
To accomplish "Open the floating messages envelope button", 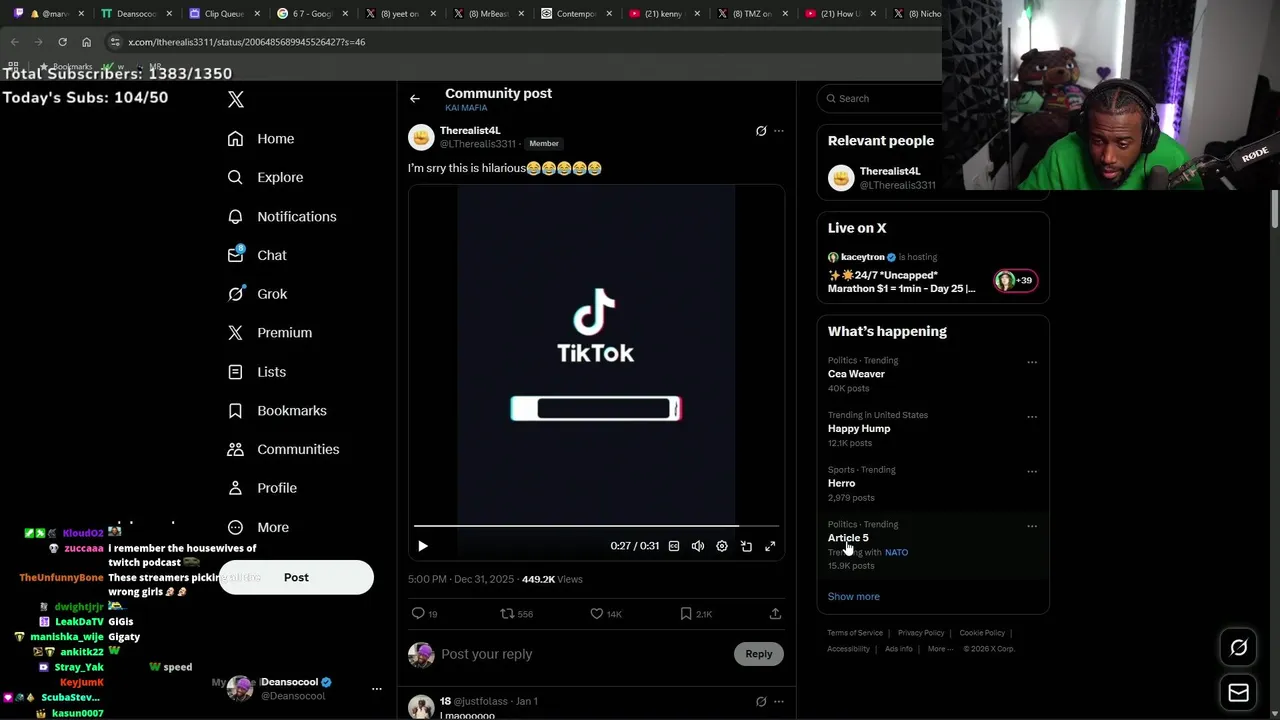I will coord(1238,692).
